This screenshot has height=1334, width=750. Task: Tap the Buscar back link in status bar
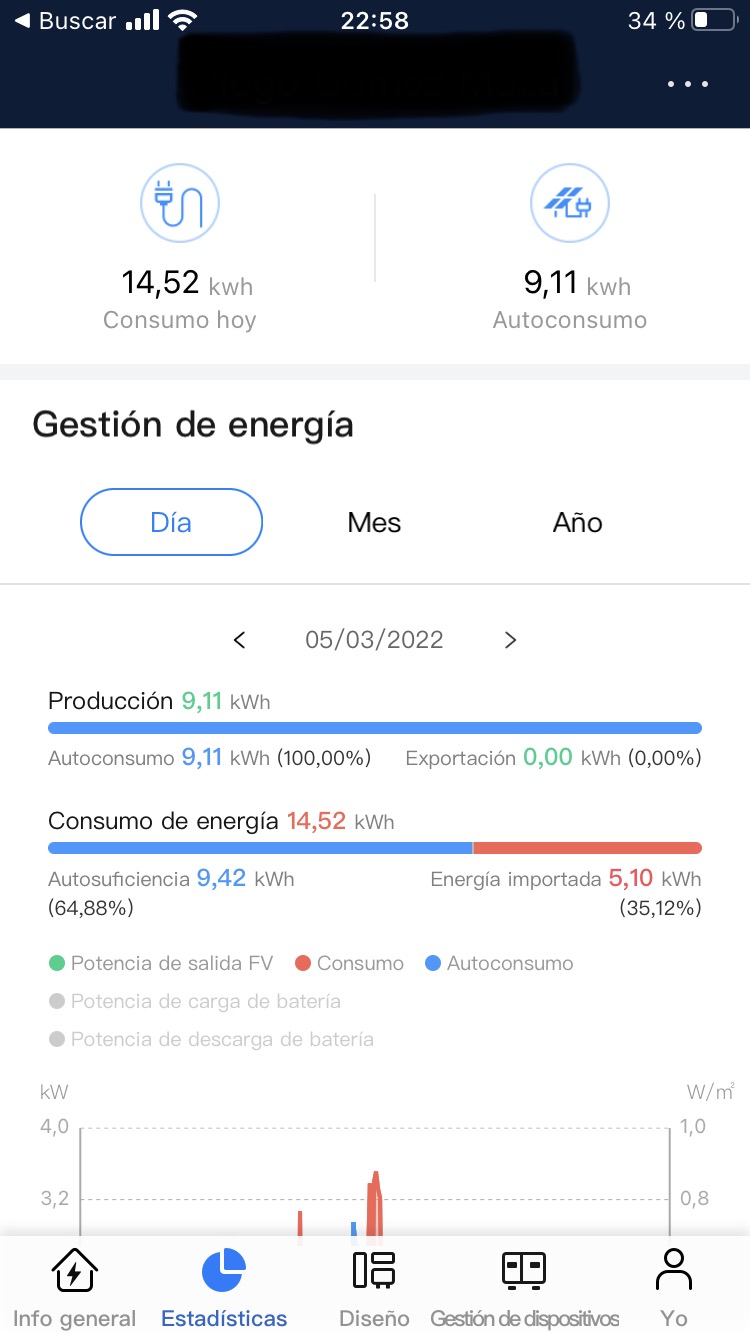click(x=67, y=21)
